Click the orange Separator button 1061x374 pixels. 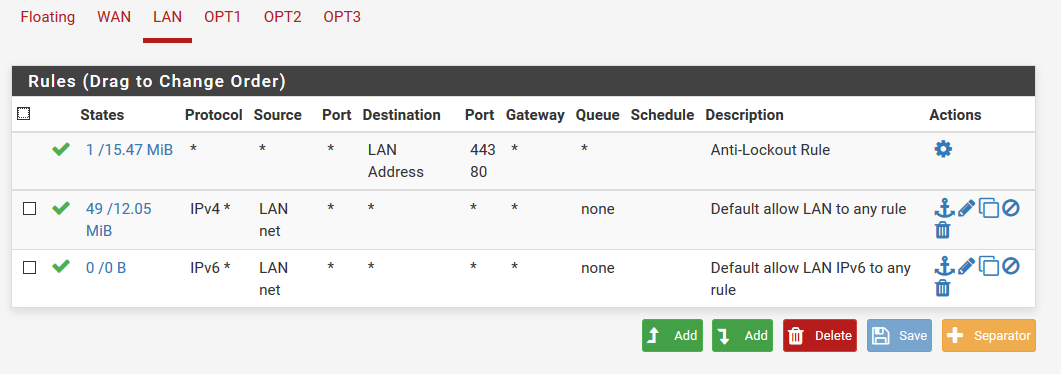coord(989,335)
